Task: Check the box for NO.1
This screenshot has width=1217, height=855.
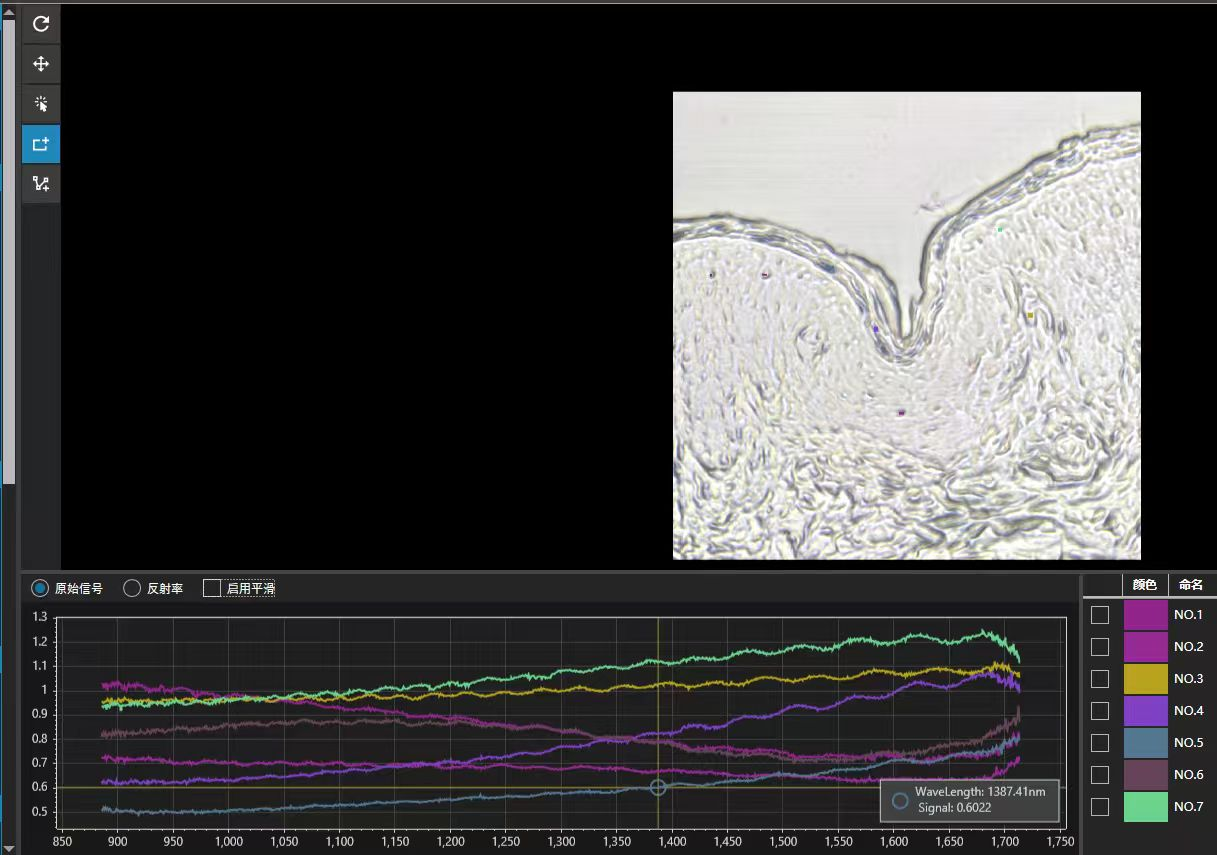Action: coord(1100,615)
